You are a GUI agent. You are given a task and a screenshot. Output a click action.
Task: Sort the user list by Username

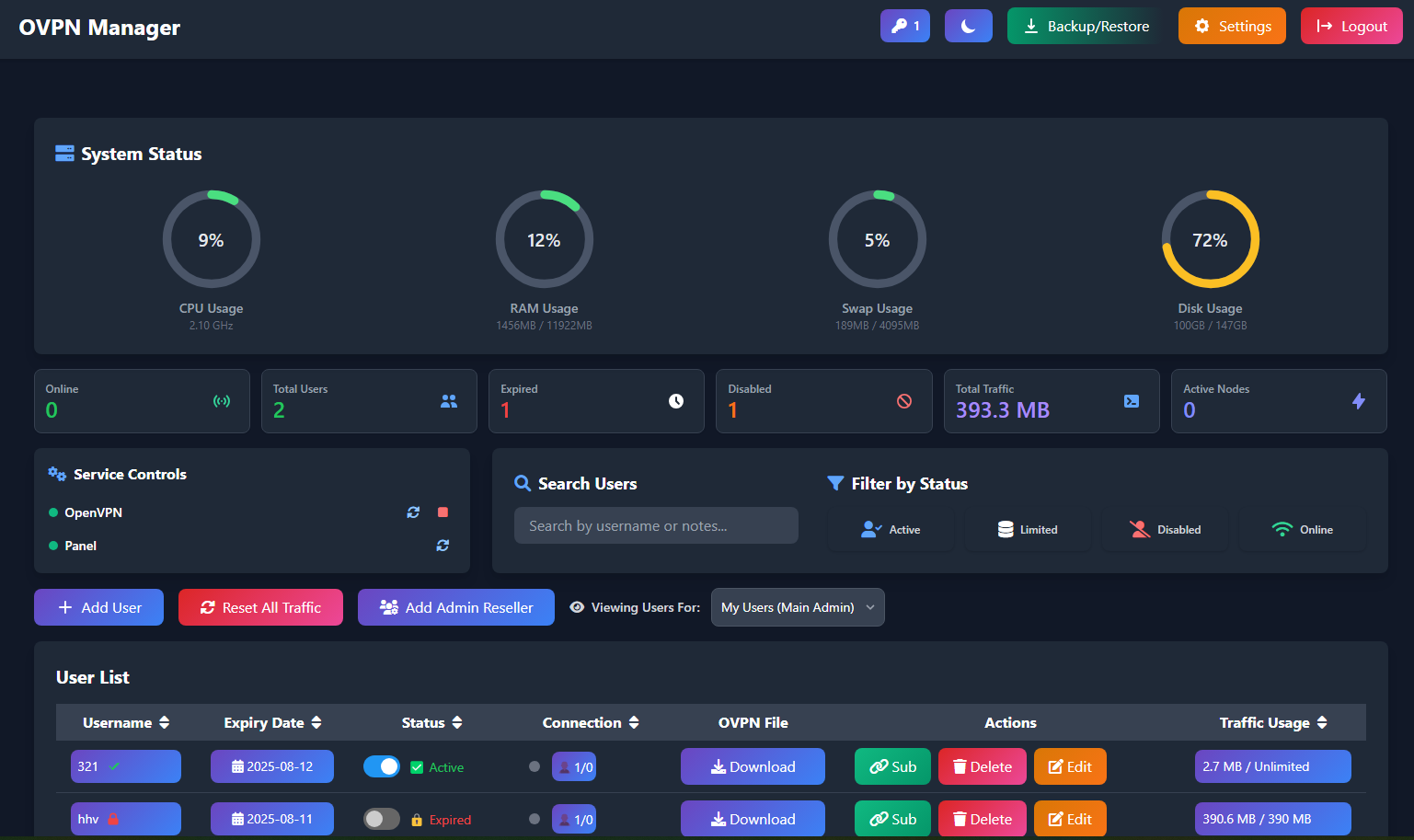[126, 722]
